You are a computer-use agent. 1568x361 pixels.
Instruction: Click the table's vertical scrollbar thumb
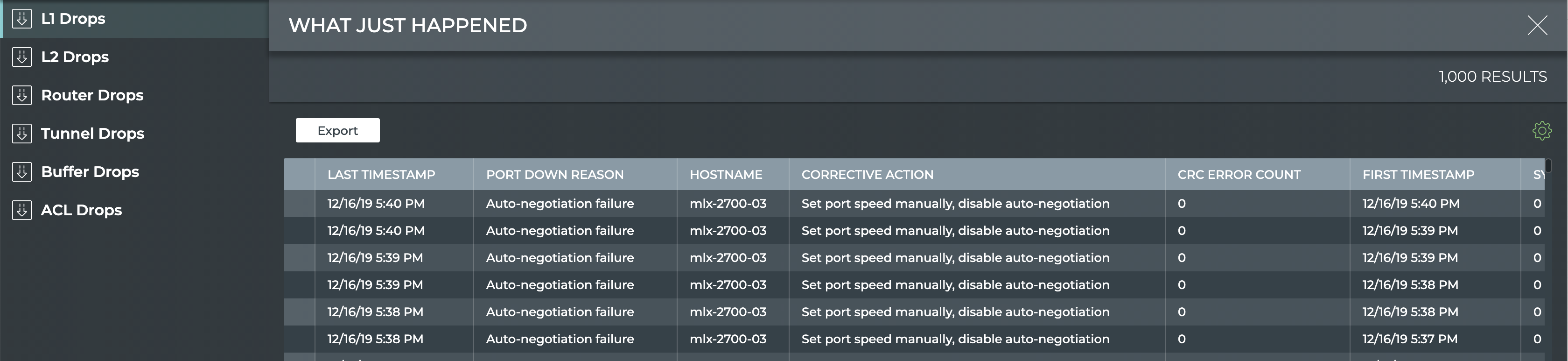coord(1548,166)
